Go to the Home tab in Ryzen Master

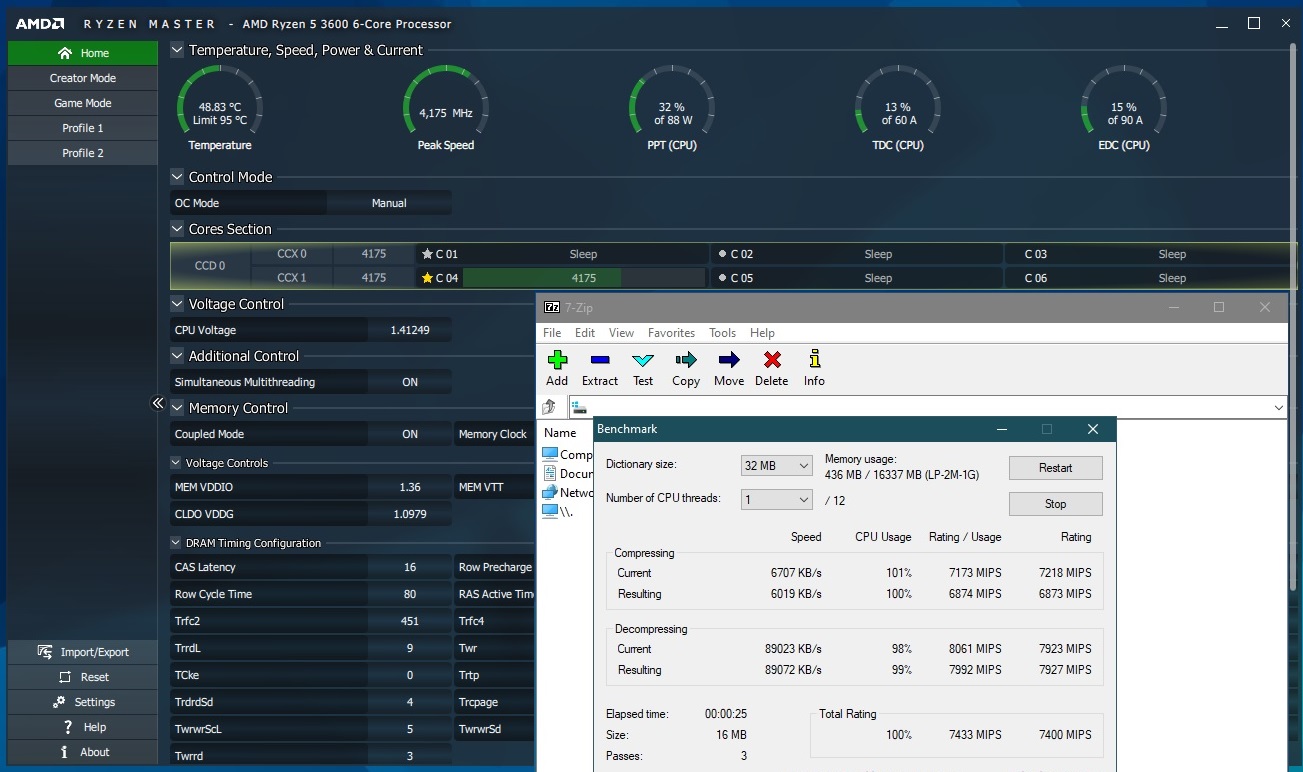coord(83,53)
